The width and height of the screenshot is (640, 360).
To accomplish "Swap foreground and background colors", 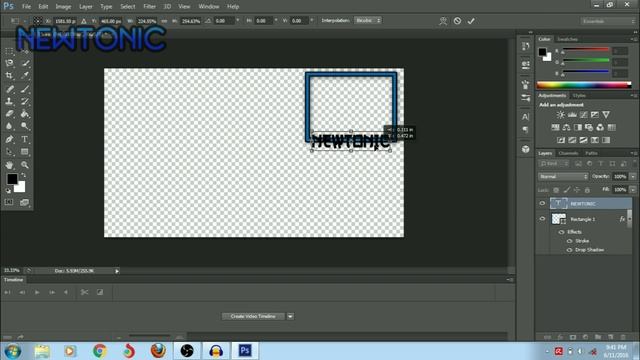I will 23,175.
